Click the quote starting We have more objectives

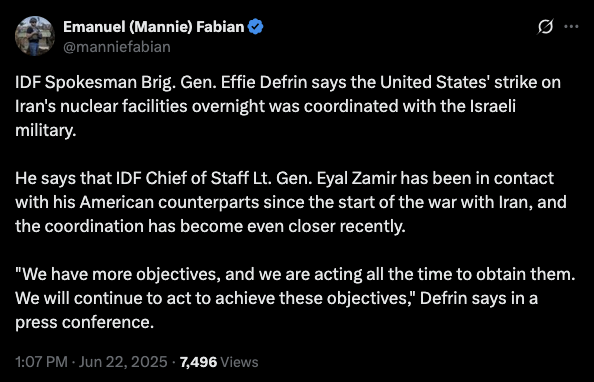(x=295, y=274)
